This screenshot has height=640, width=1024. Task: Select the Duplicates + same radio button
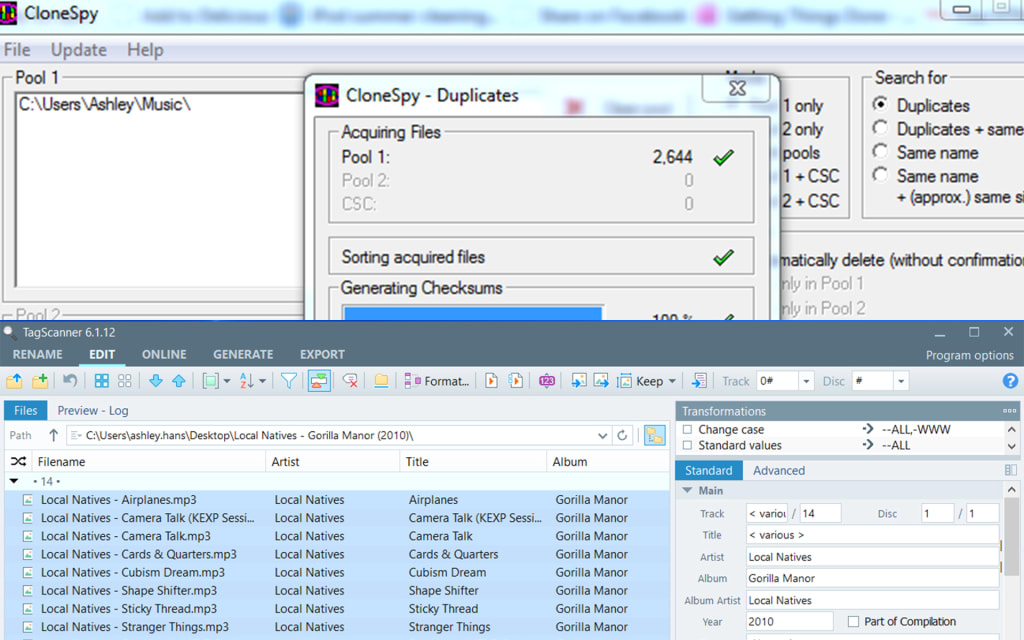(x=880, y=128)
